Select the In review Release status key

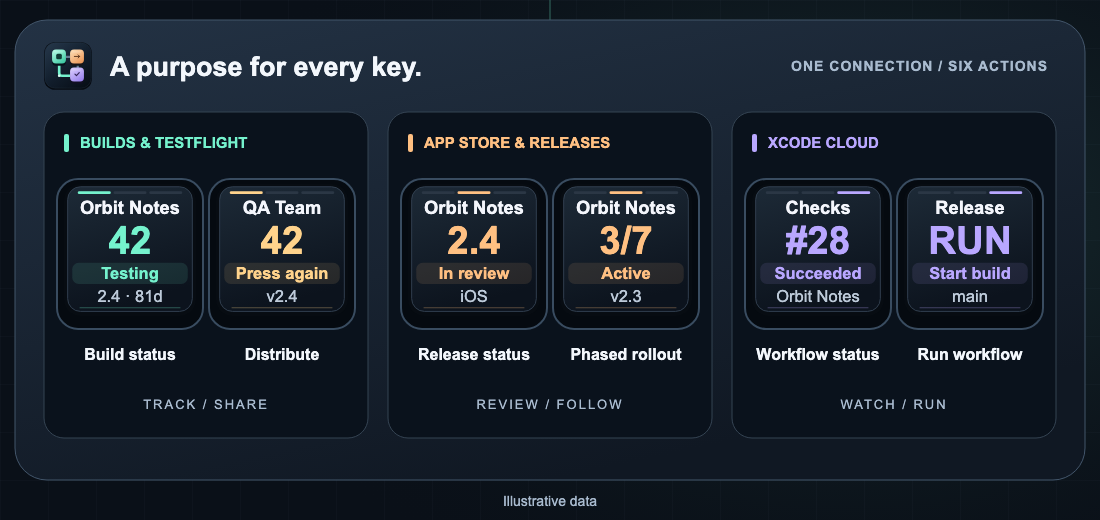click(474, 253)
